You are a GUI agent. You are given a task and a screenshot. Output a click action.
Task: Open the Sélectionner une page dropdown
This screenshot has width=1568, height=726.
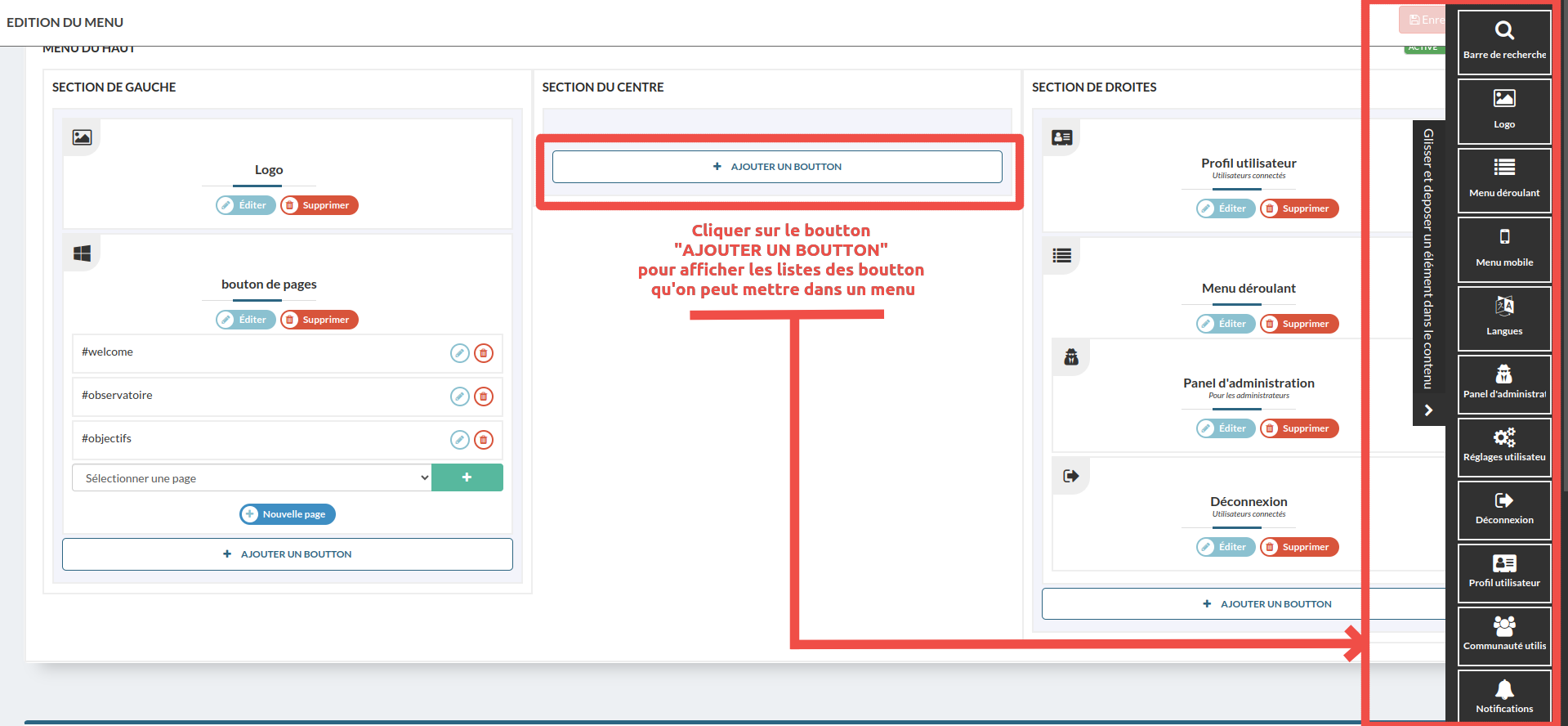tap(252, 478)
